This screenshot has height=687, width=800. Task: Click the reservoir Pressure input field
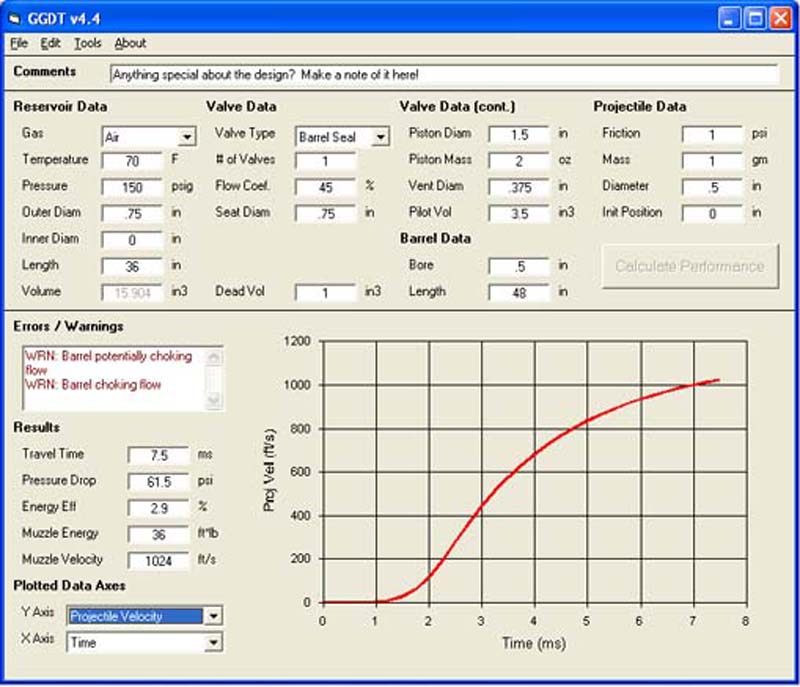coord(131,187)
